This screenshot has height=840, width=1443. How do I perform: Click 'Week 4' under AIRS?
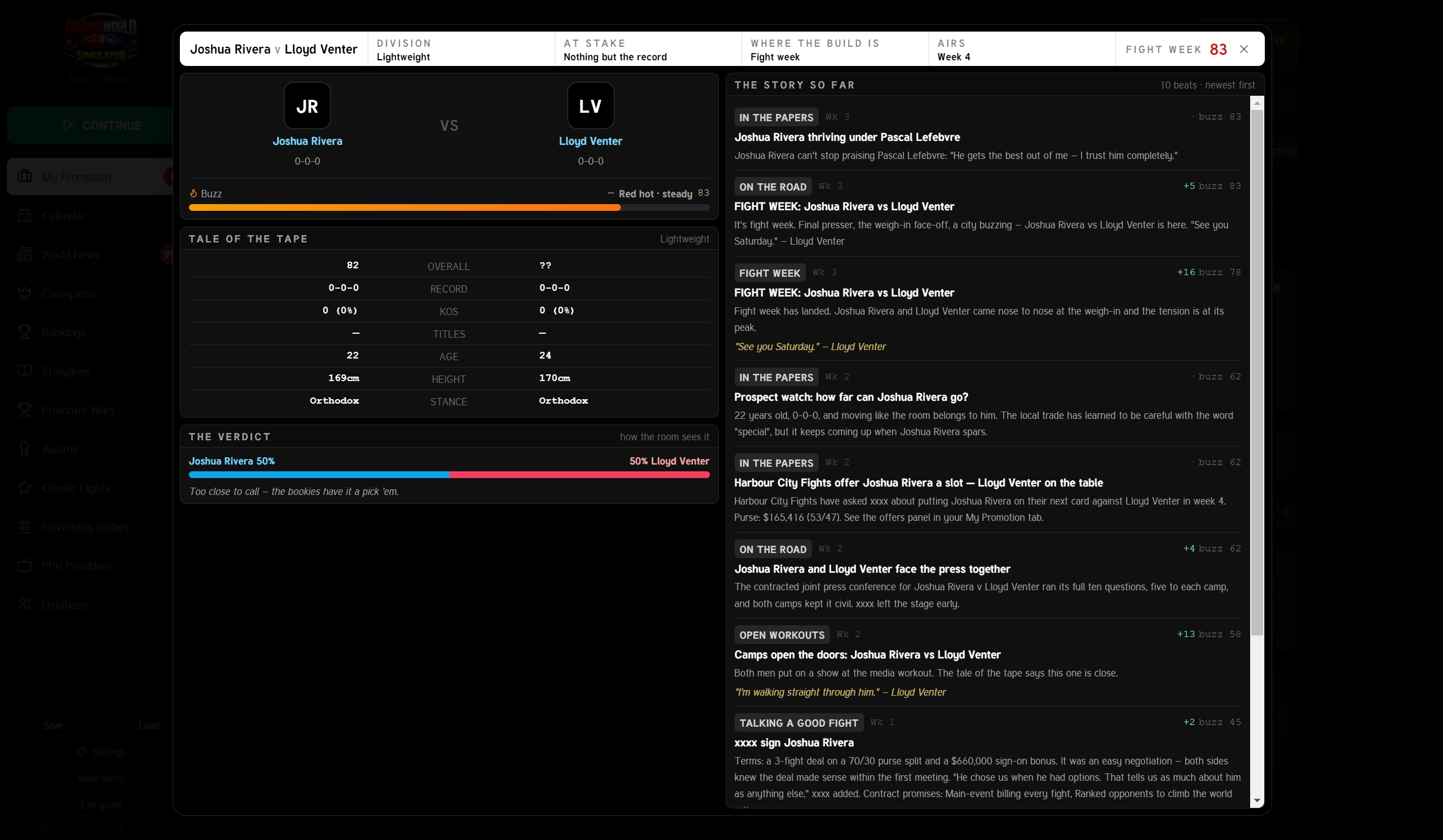[x=954, y=57]
